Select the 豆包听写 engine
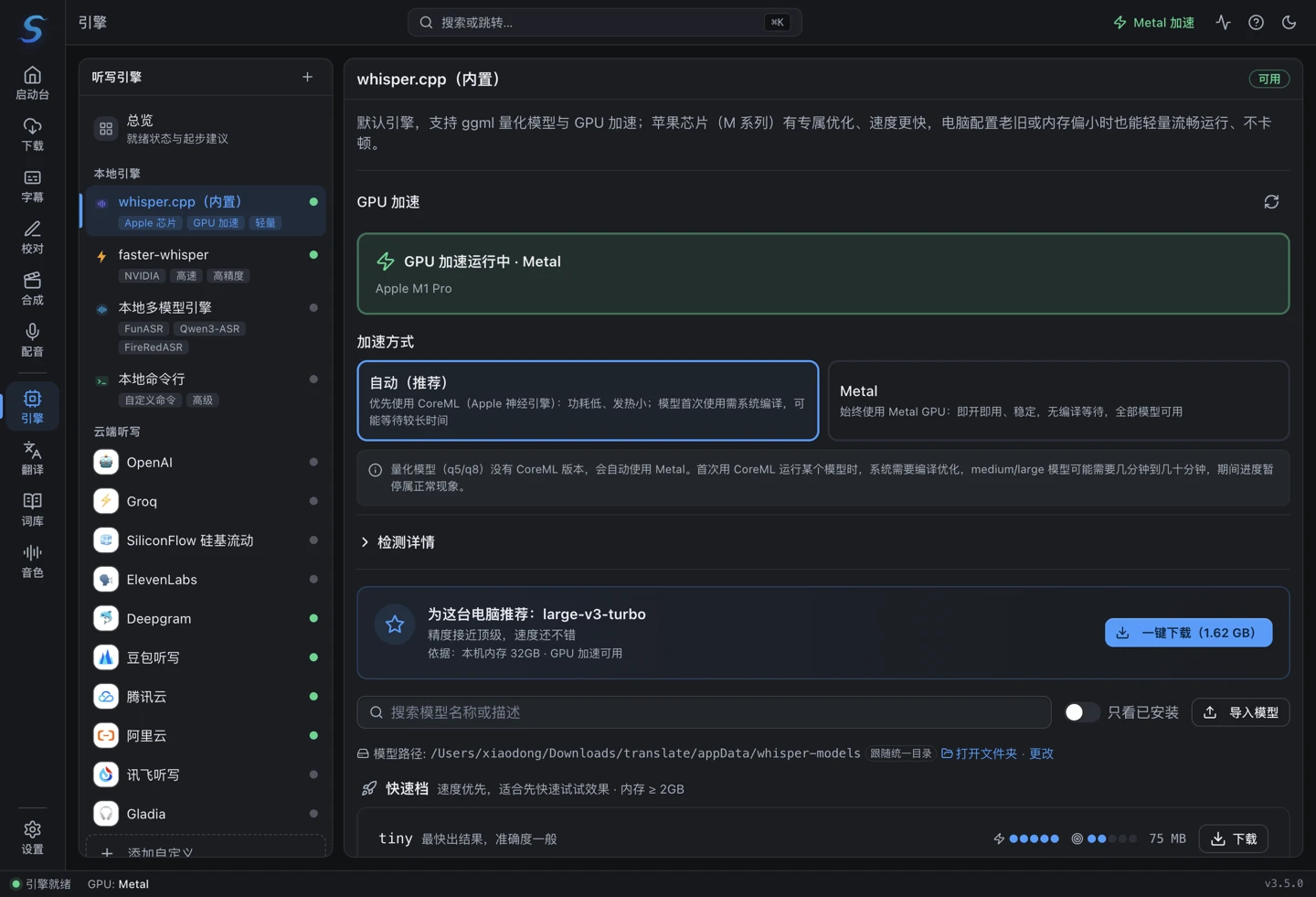The image size is (1316, 897). point(207,657)
